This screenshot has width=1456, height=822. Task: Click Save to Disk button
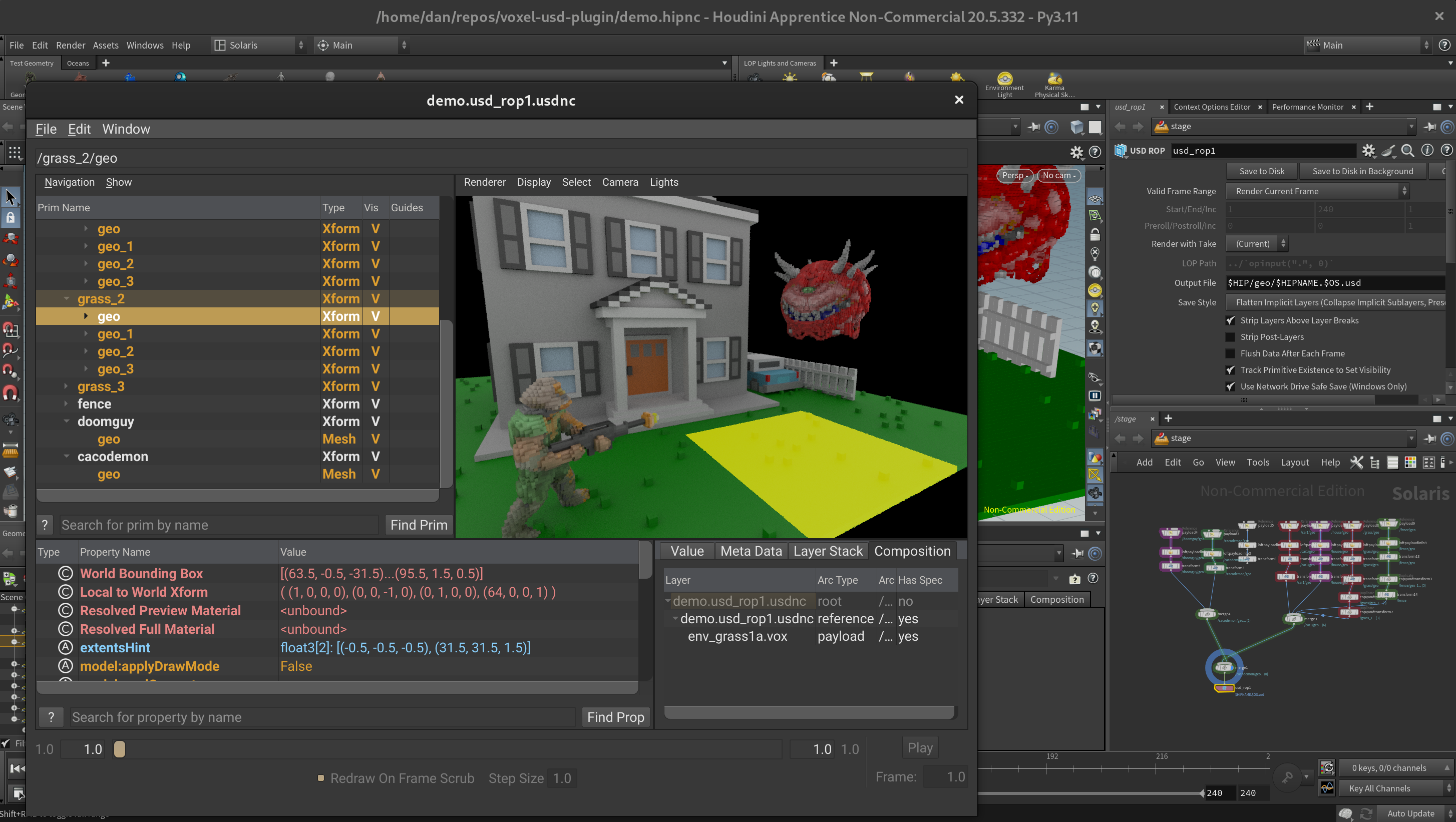1262,171
